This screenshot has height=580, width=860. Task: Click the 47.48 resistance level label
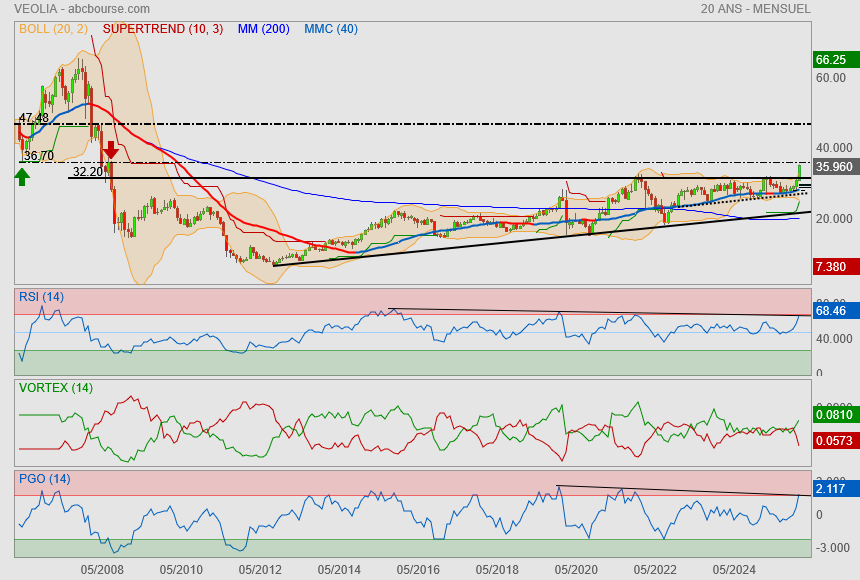click(x=34, y=118)
